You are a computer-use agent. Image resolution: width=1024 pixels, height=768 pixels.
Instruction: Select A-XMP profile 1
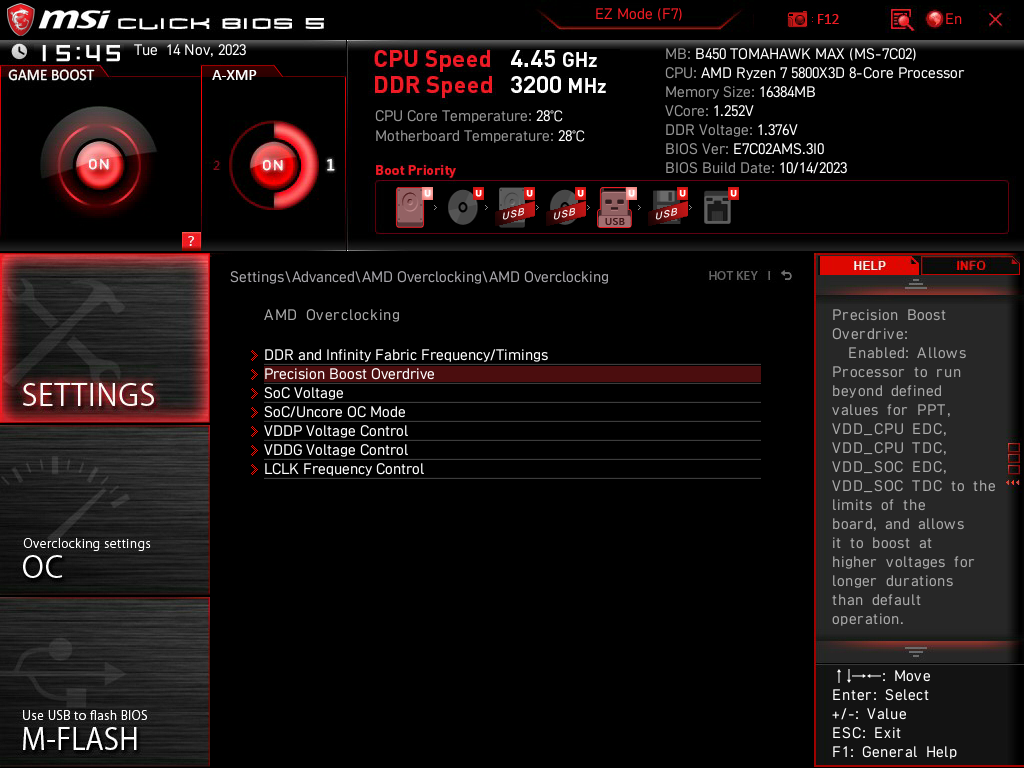330,165
